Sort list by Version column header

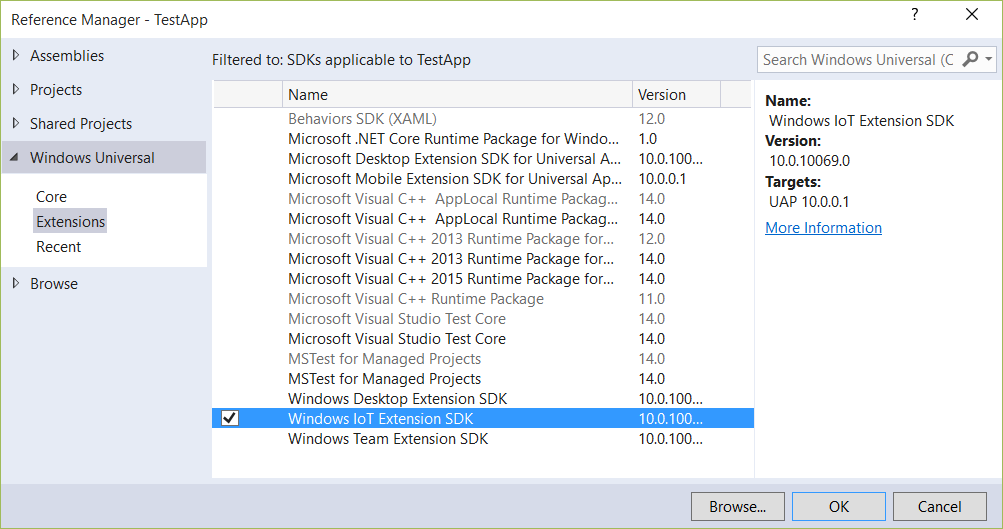pyautogui.click(x=675, y=95)
